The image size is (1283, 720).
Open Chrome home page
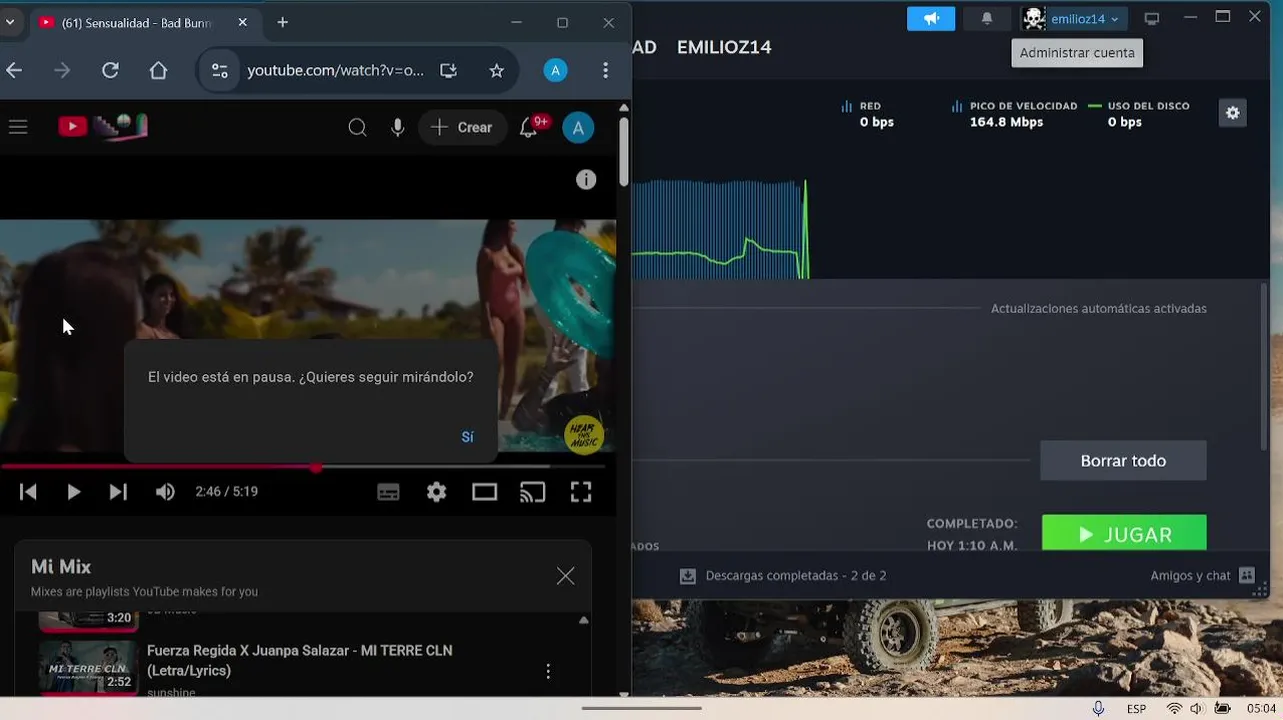(x=158, y=70)
